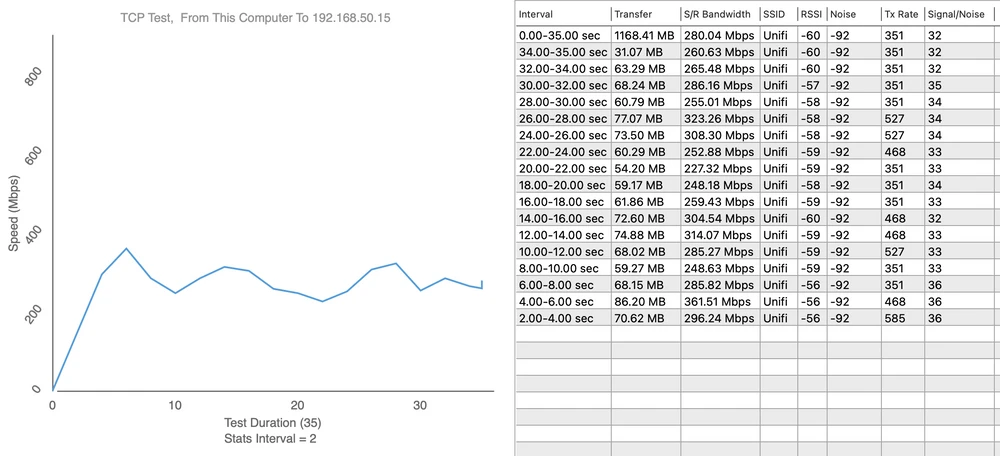Click the Tx Rate 585 cell

point(893,318)
